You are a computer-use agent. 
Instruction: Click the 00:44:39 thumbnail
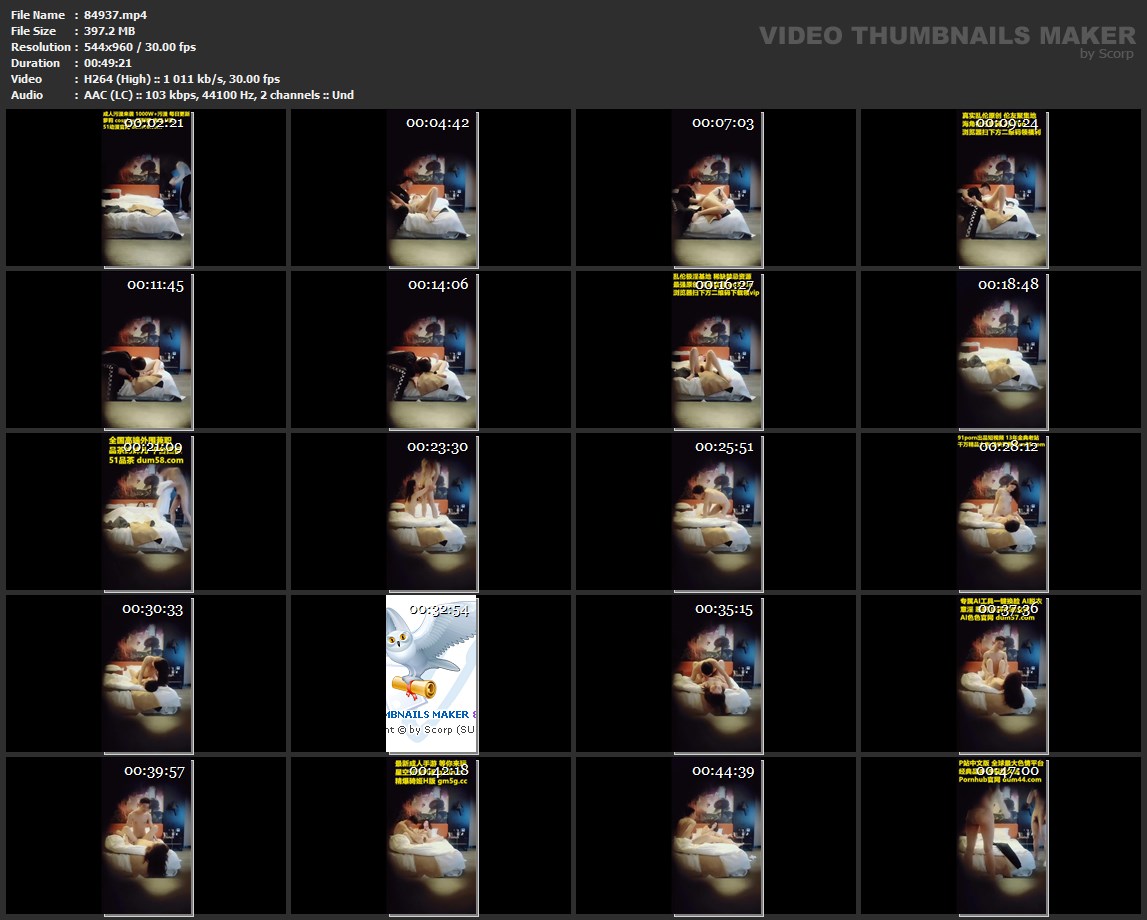(716, 836)
